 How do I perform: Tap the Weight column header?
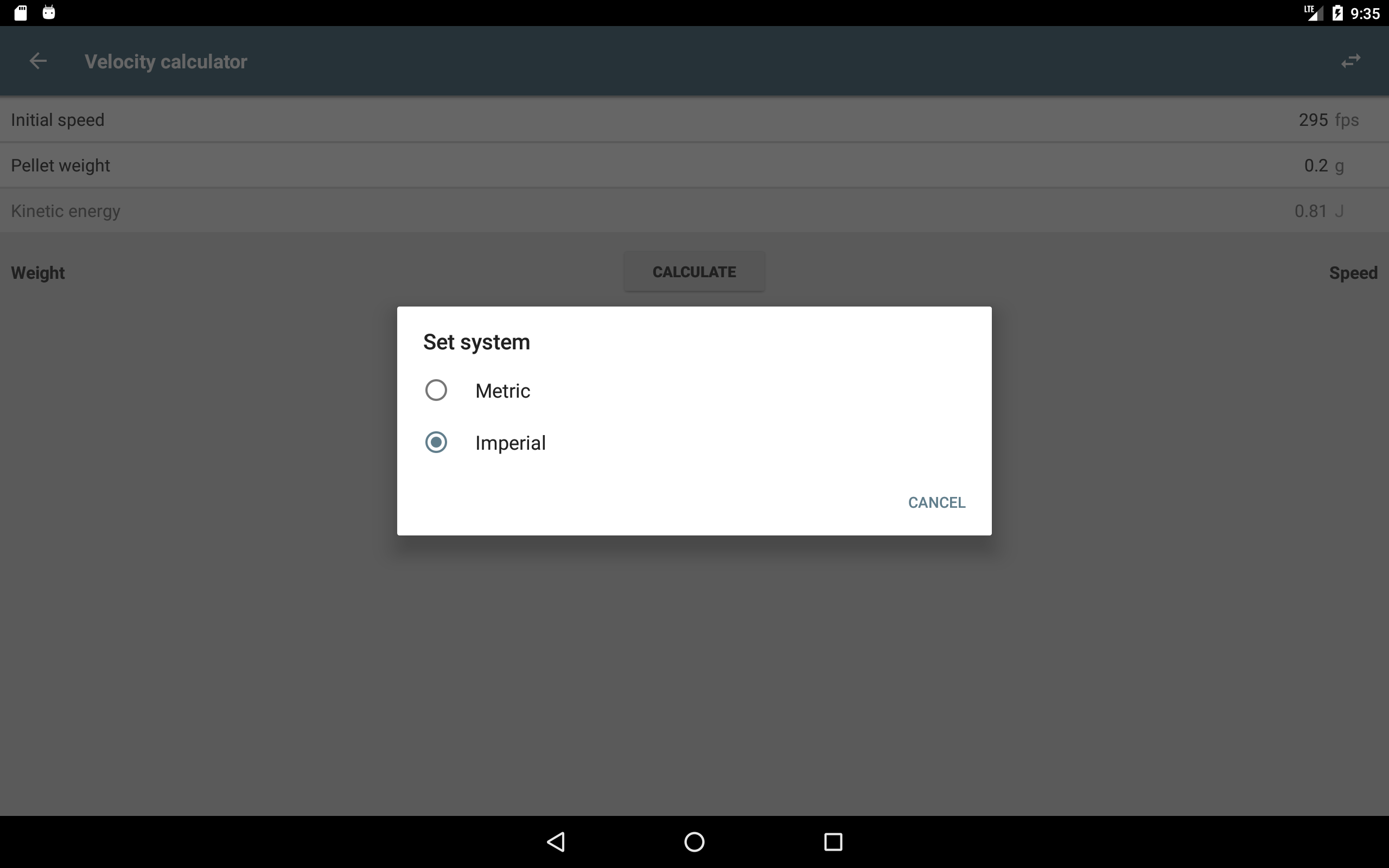(x=38, y=273)
